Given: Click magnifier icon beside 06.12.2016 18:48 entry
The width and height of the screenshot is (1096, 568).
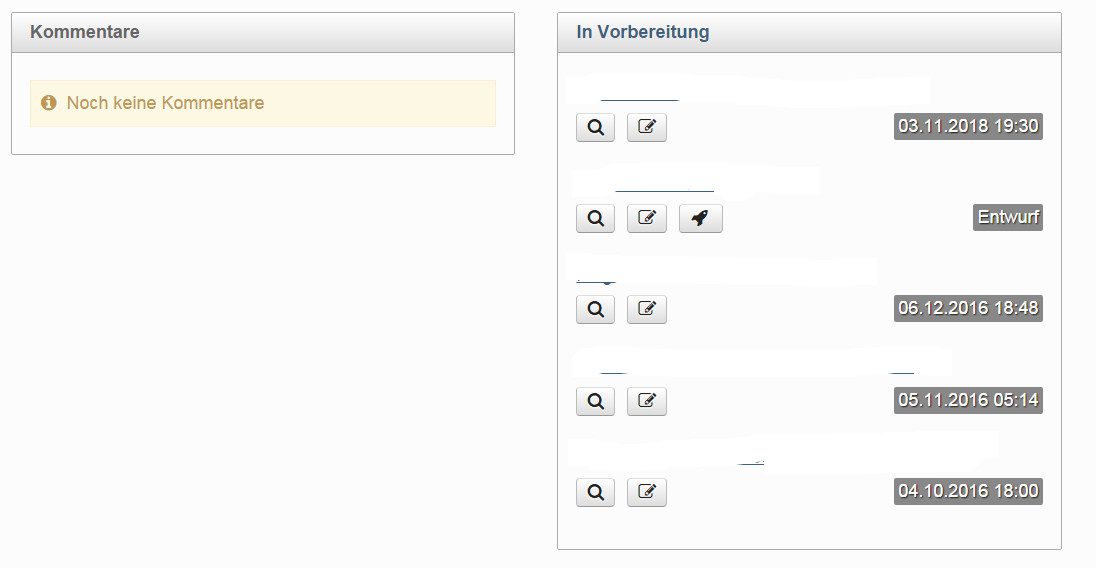Looking at the screenshot, I should [595, 310].
